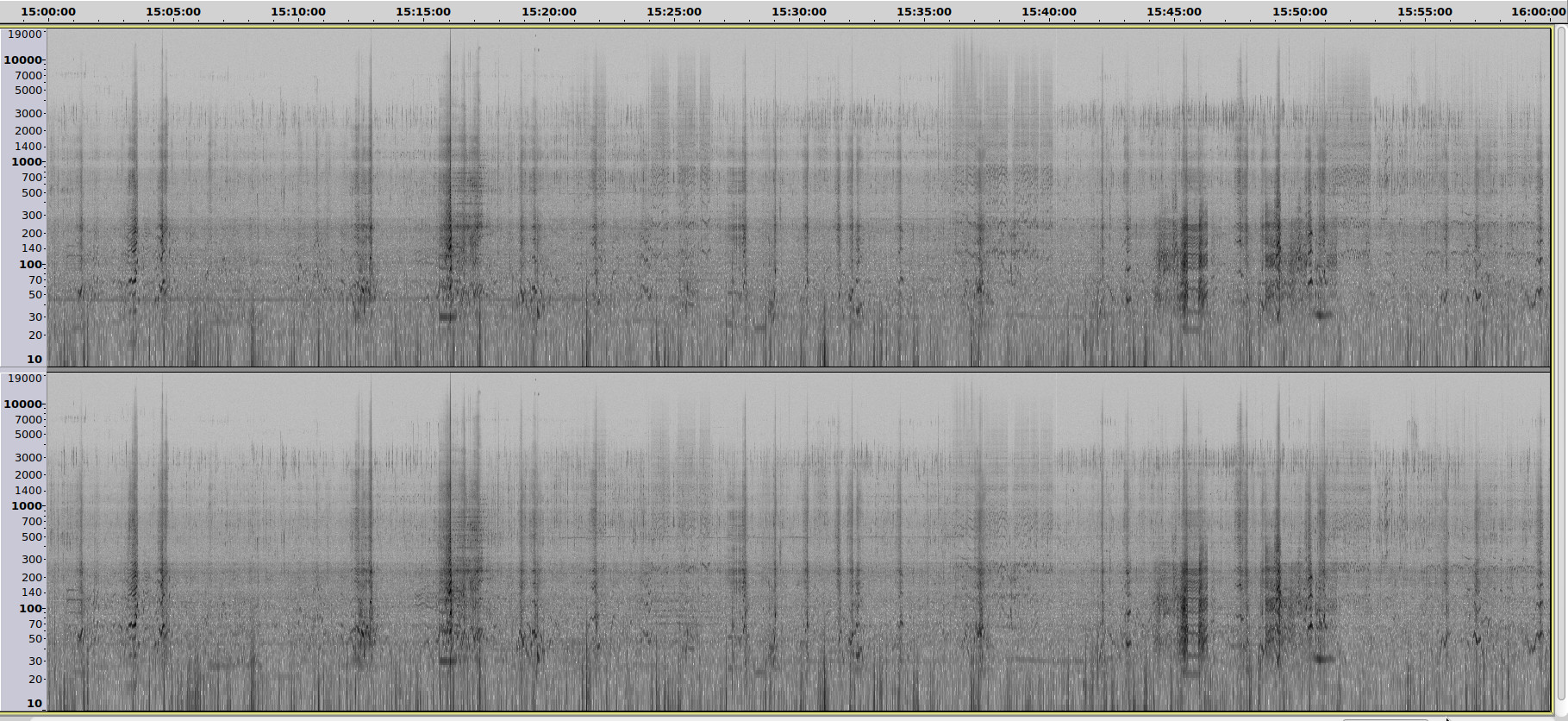Set playhead at 15:30:00 on the ruler
The width and height of the screenshot is (1568, 721).
pyautogui.click(x=798, y=12)
